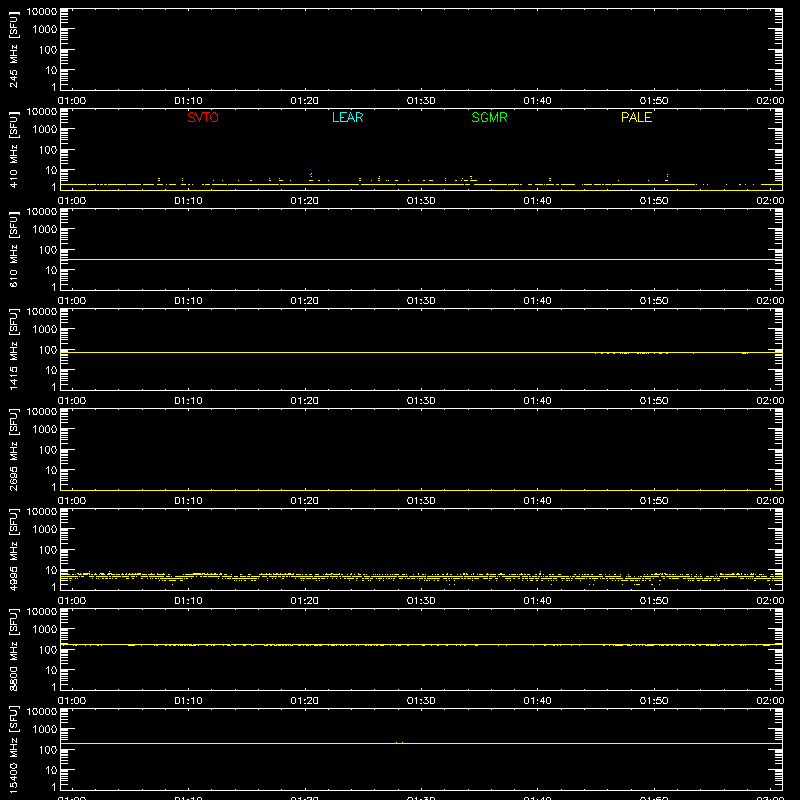Viewport: 800px width, 800px height.
Task: Click 01:50 time label of 410 MHz plot
Action: (654, 201)
